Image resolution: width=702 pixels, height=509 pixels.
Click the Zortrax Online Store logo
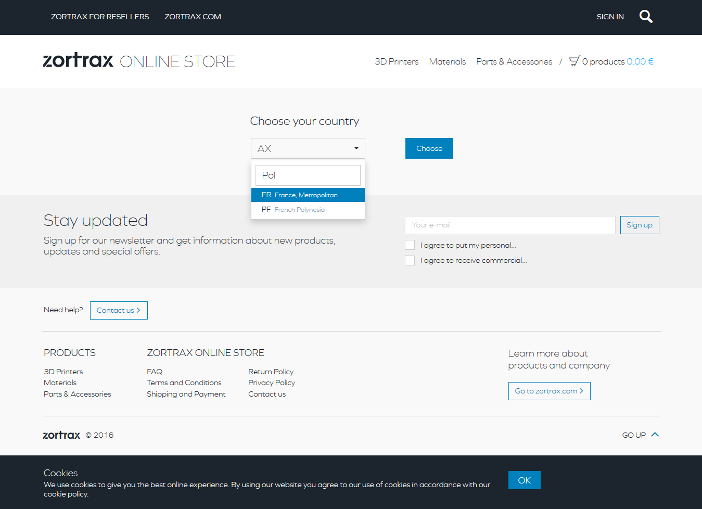pos(139,61)
